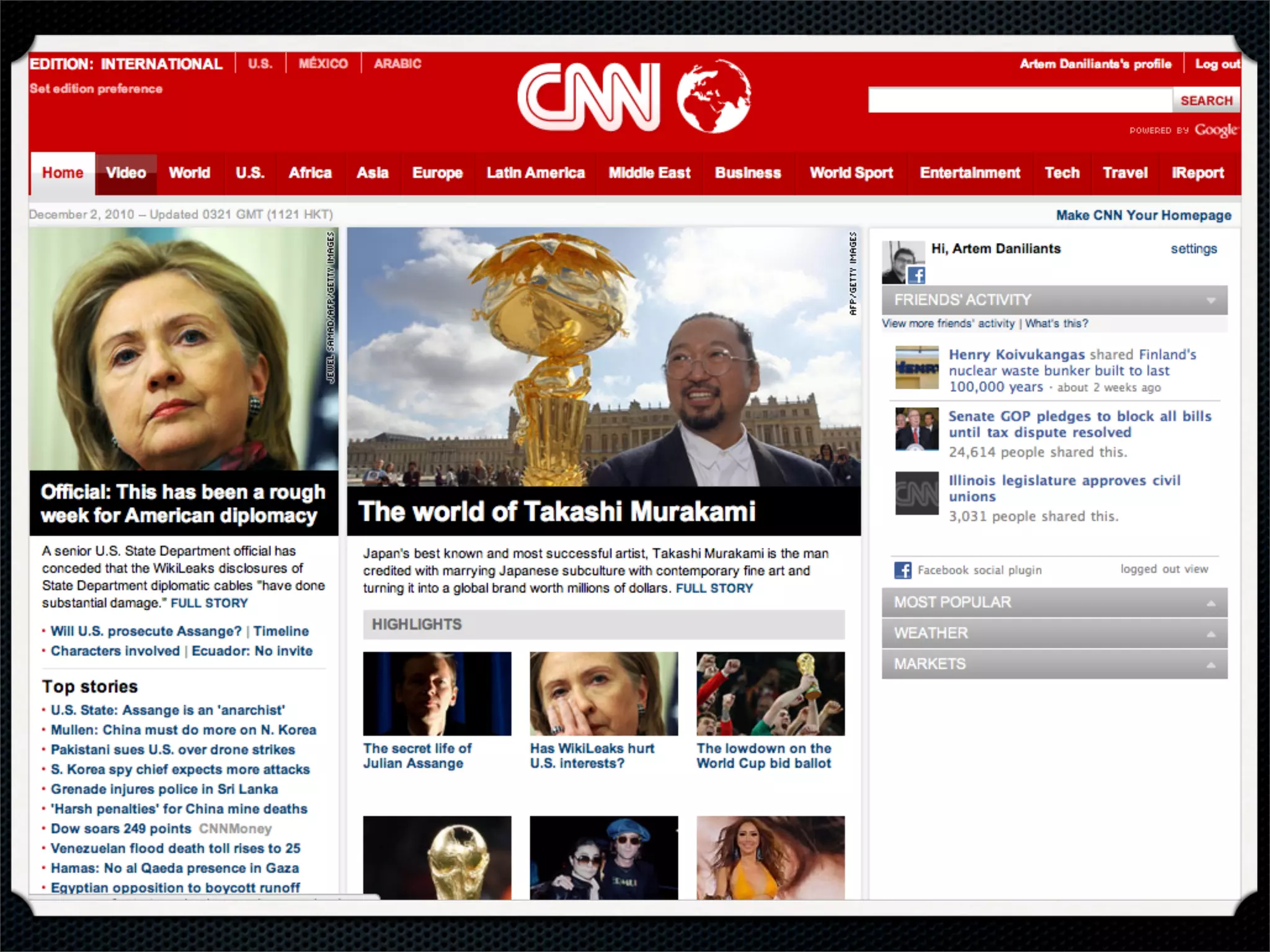Open the Video tab in navigation
The width and height of the screenshot is (1270, 952).
[126, 173]
